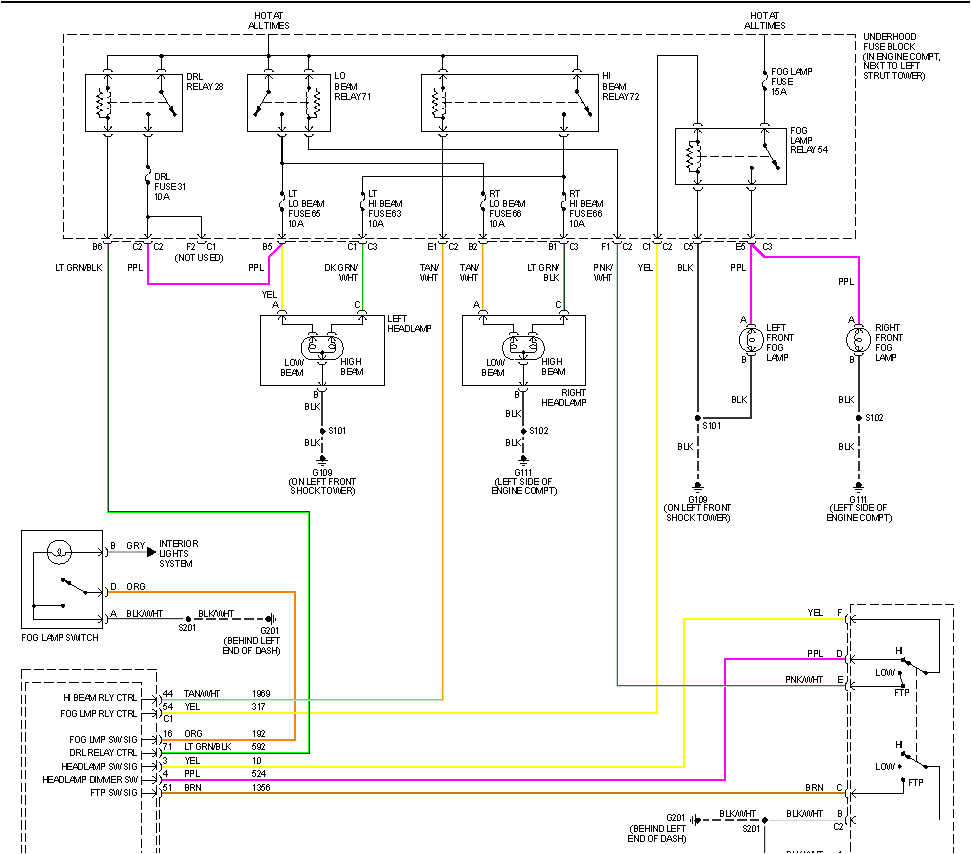Click the Interior Lights System arrow

(152, 551)
